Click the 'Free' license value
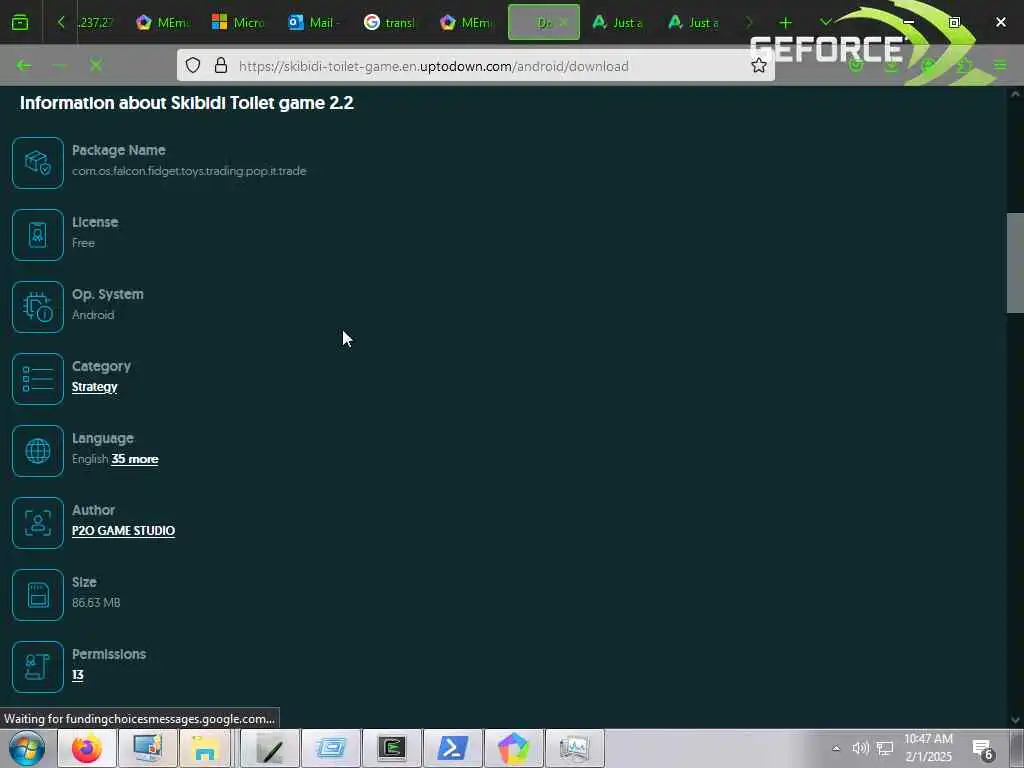Image resolution: width=1024 pixels, height=768 pixels. pyautogui.click(x=83, y=243)
